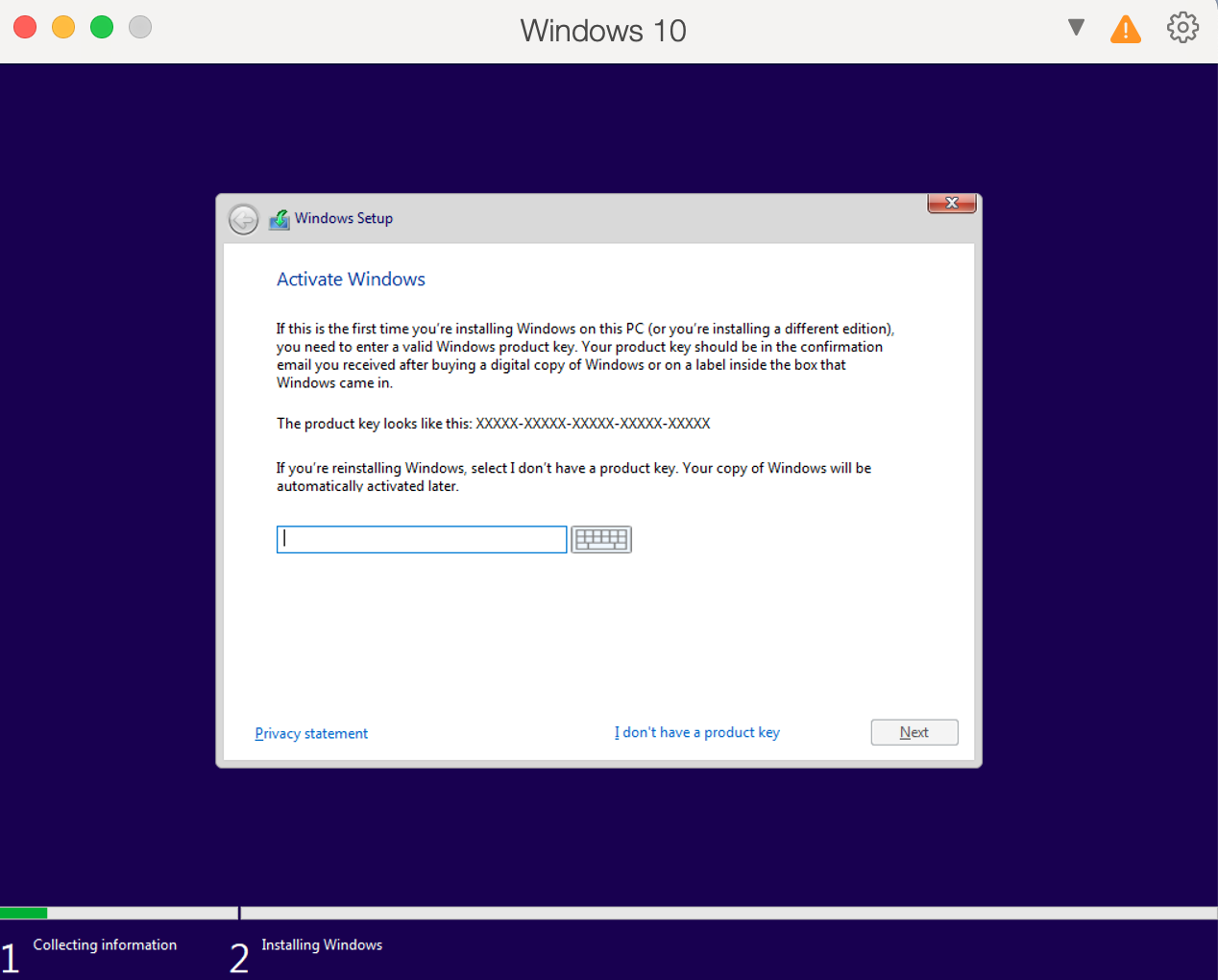This screenshot has height=980, width=1218.
Task: Click the "Windows 10" title text
Action: point(602,31)
